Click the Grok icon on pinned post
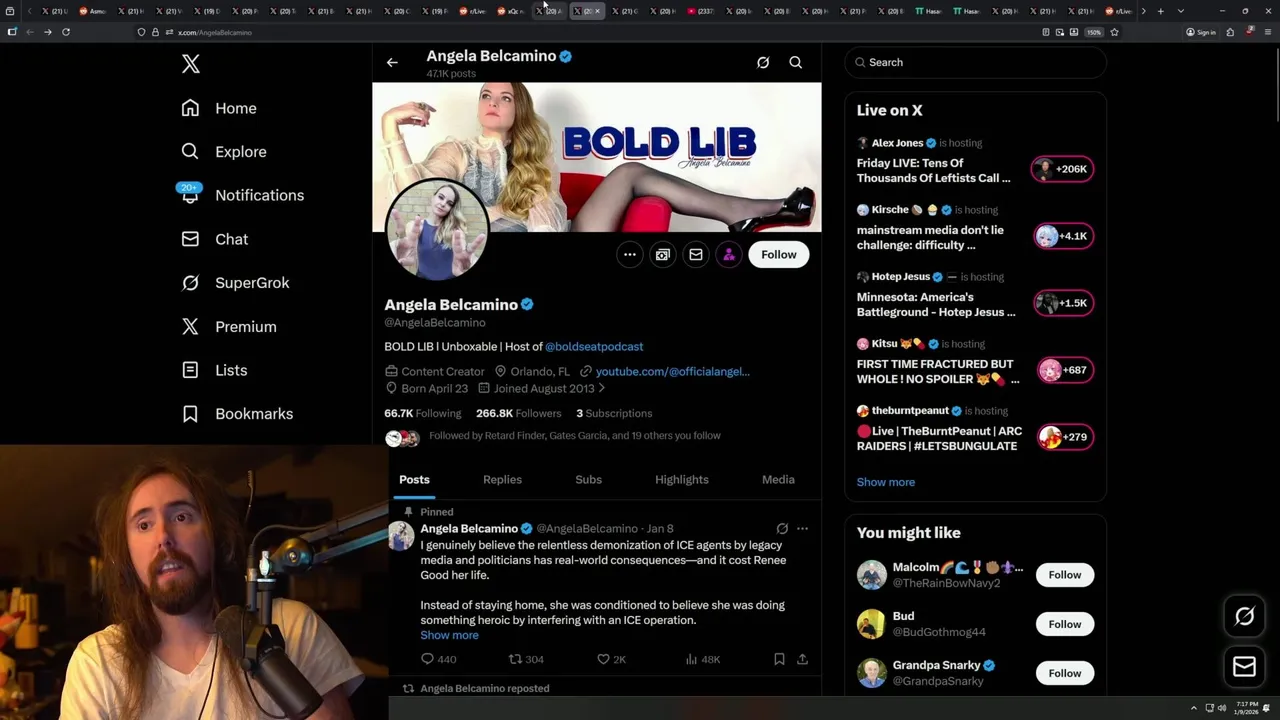Screen dimensions: 1280x720 point(782,528)
